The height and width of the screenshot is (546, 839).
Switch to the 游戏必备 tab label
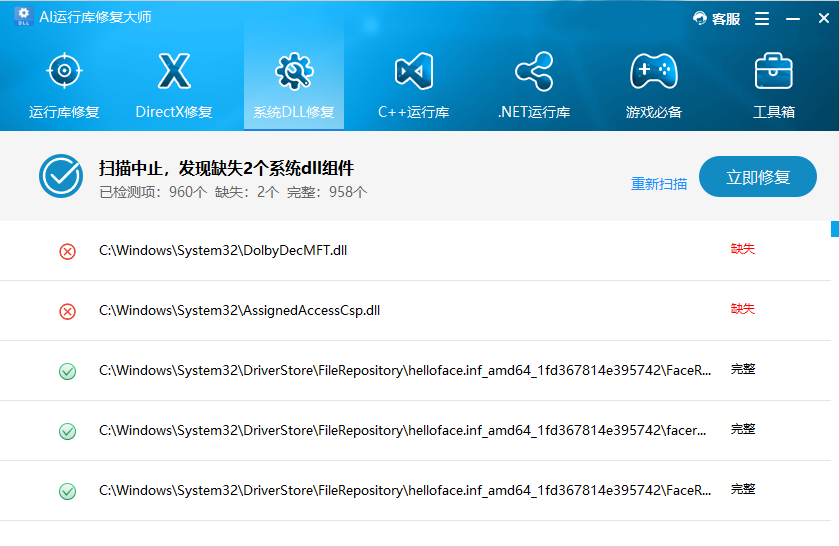tap(654, 112)
